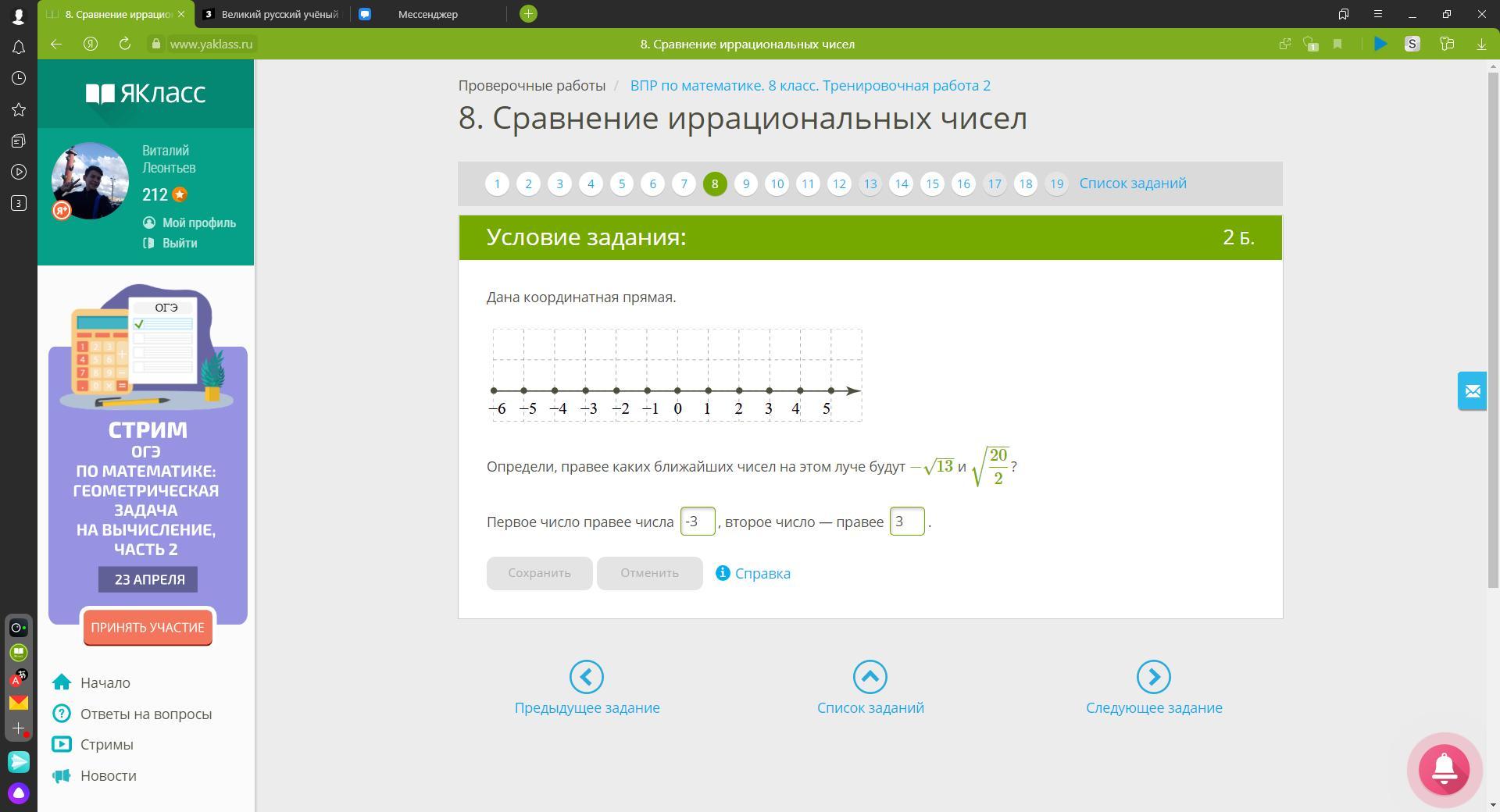The image size is (1500, 812).
Task: Open notifications bell in browser sidebar
Action: point(19,48)
